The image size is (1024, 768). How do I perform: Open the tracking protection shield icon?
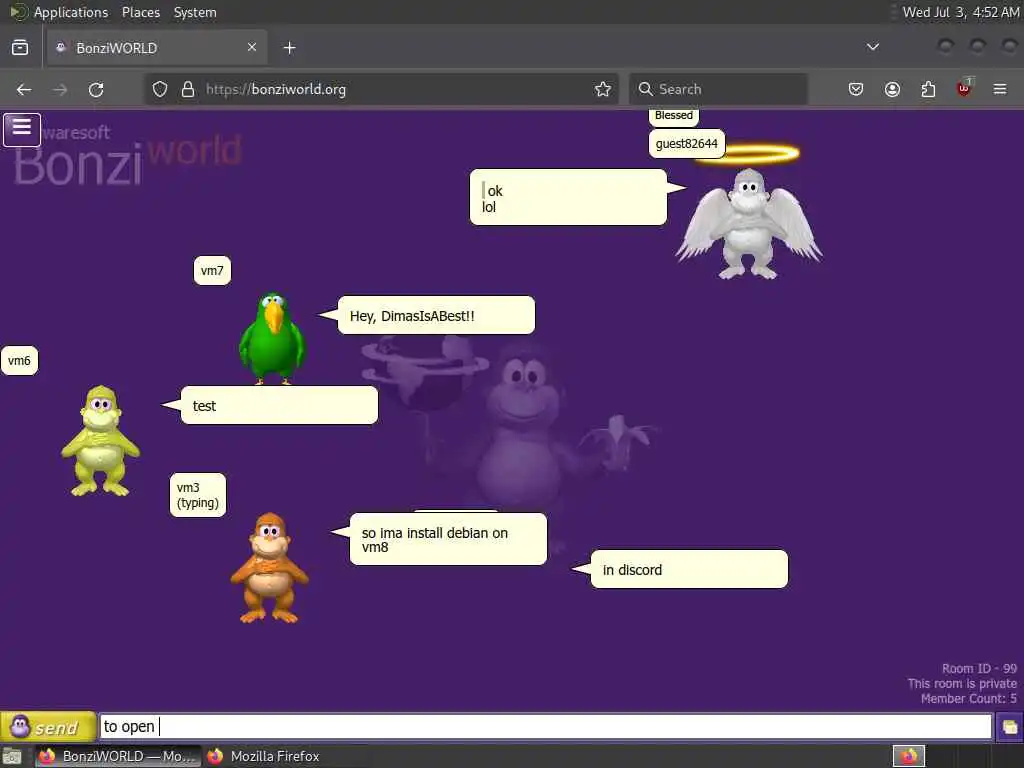tap(160, 89)
